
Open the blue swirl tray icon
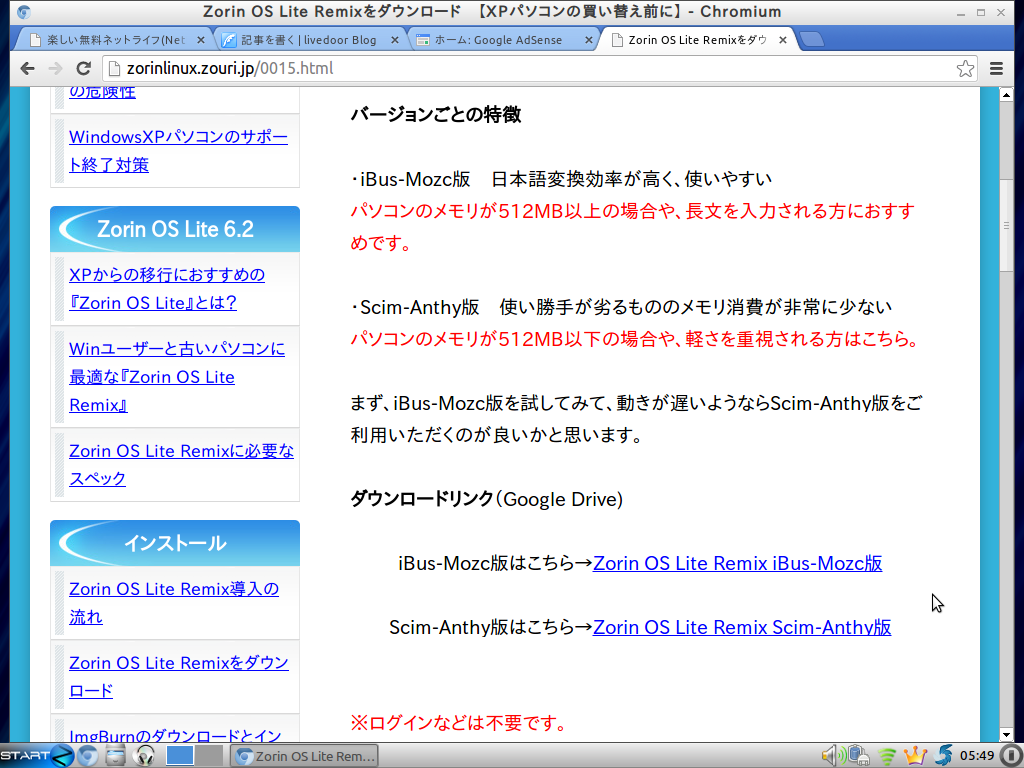(x=944, y=756)
